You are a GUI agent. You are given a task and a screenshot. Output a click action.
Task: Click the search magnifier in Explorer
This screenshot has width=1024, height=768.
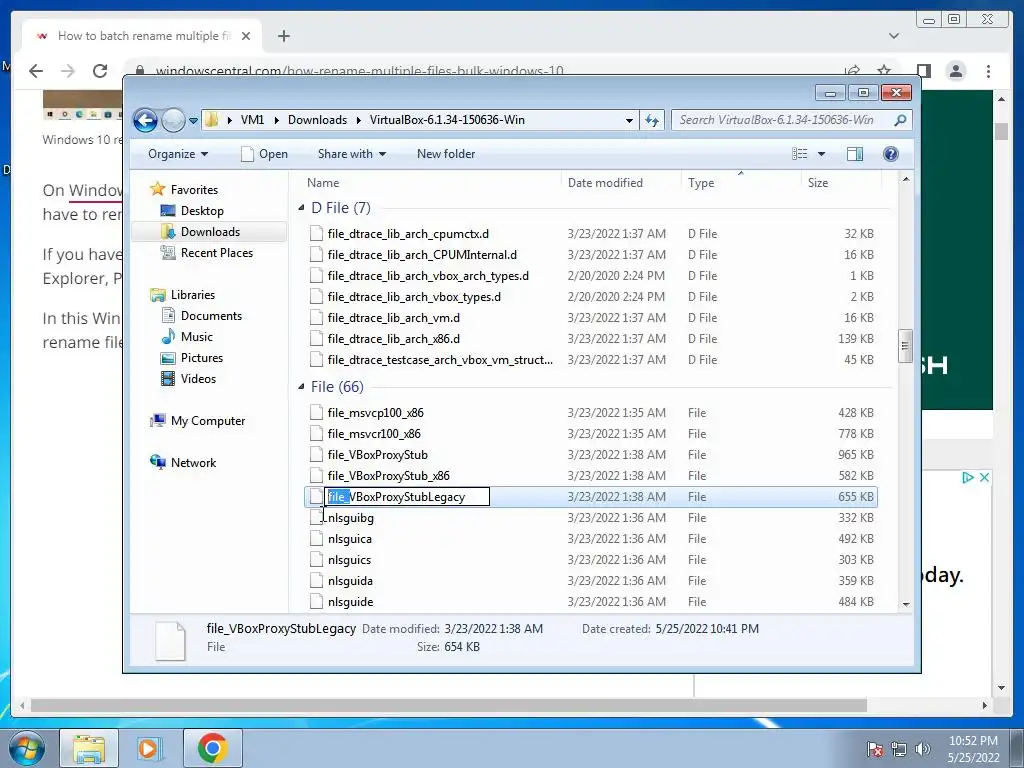pos(900,120)
